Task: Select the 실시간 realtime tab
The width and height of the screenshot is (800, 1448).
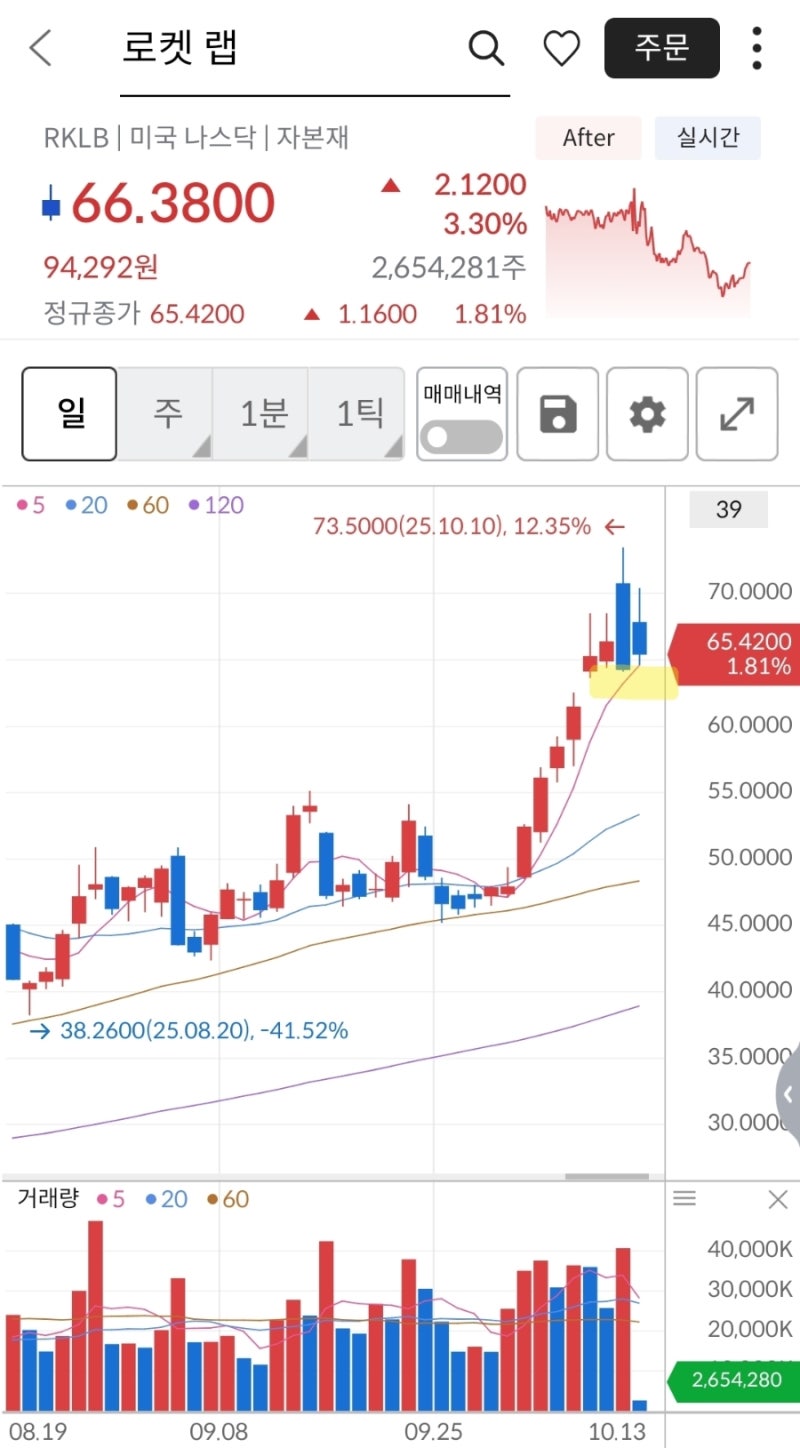Action: 707,138
